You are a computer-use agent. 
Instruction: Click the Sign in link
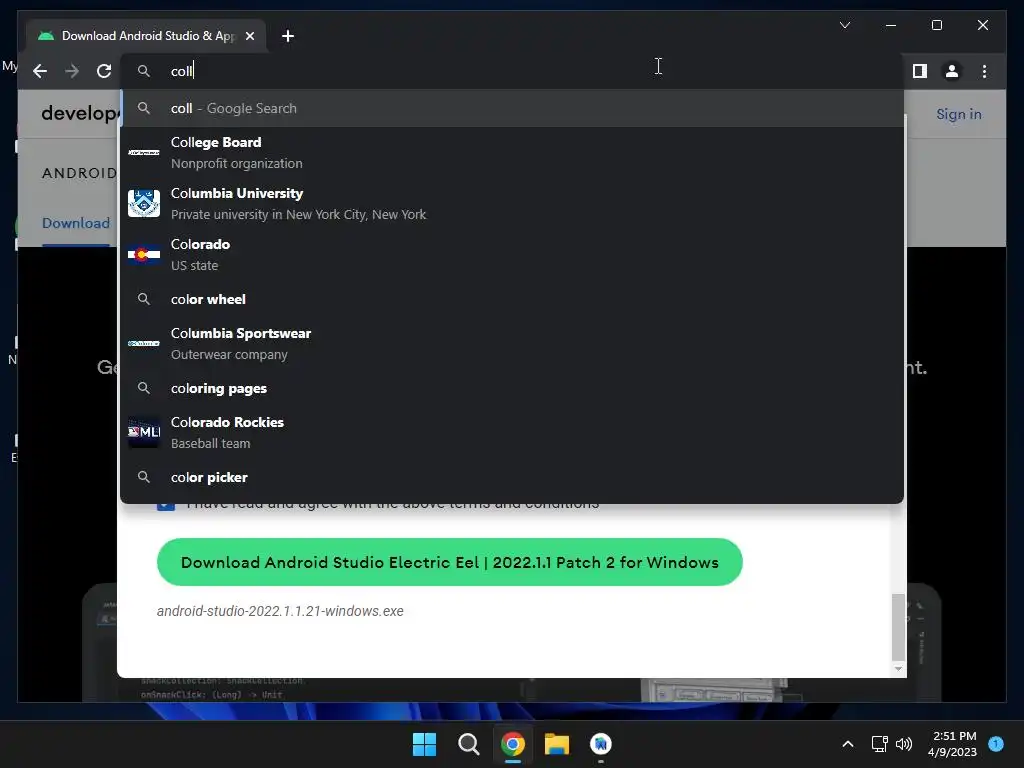click(959, 114)
